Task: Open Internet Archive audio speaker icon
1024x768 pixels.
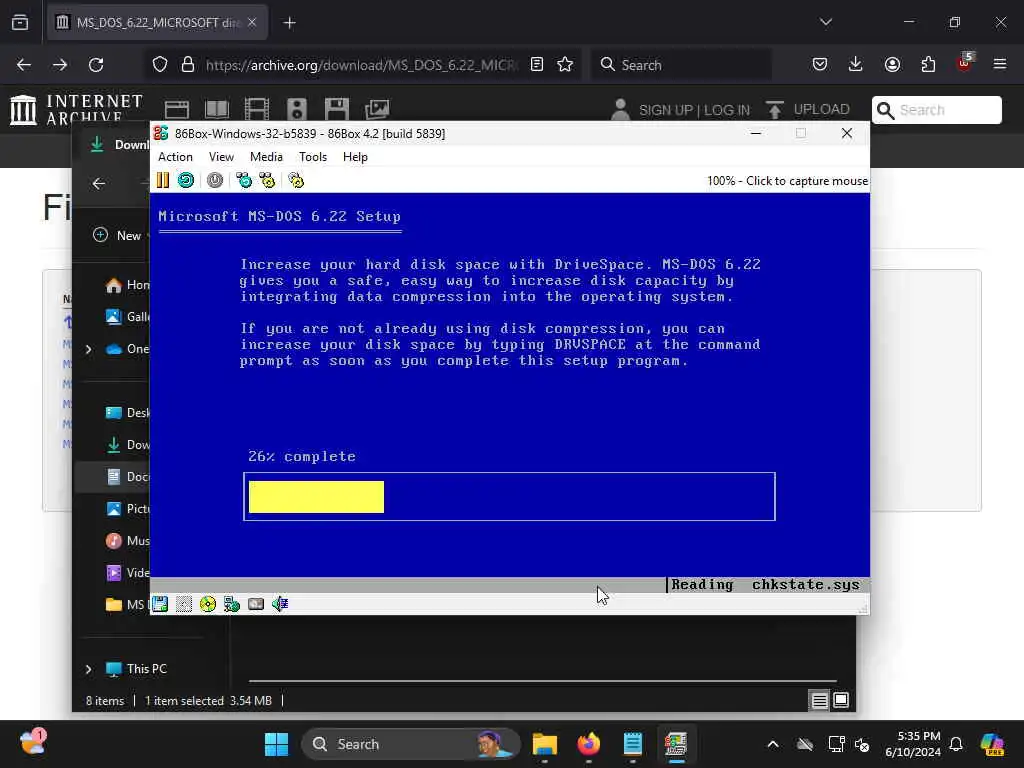Action: pos(297,109)
